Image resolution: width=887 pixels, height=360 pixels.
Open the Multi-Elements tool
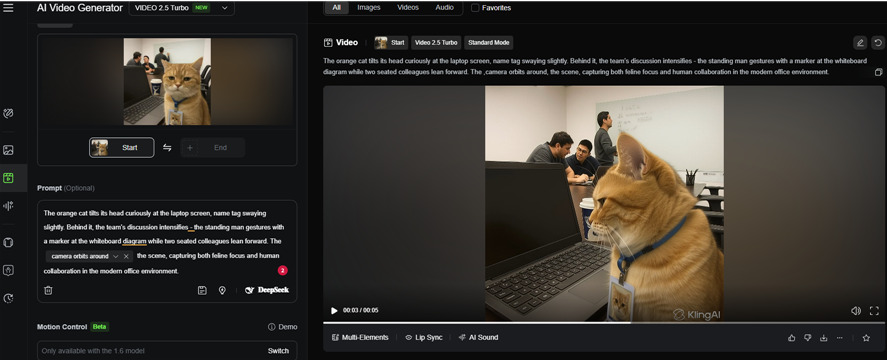360,337
